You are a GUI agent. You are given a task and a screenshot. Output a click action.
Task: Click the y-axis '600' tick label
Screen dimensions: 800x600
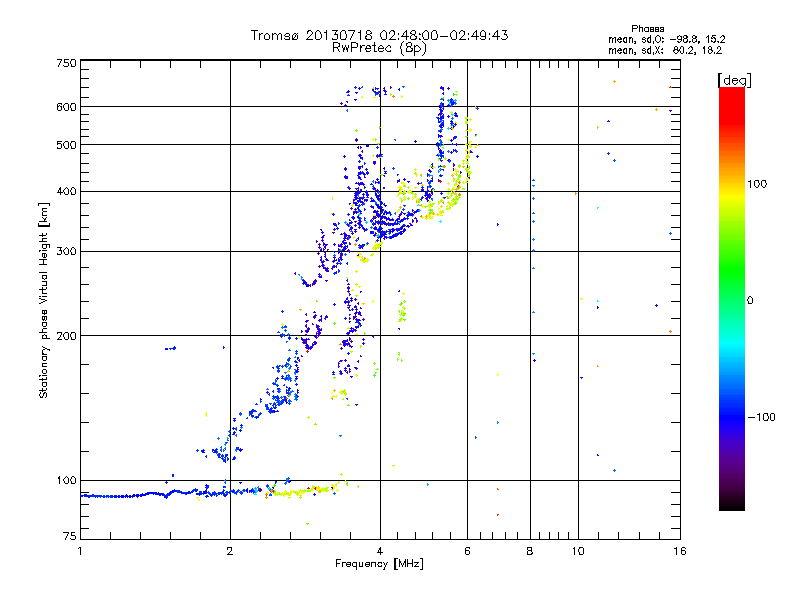click(x=66, y=107)
